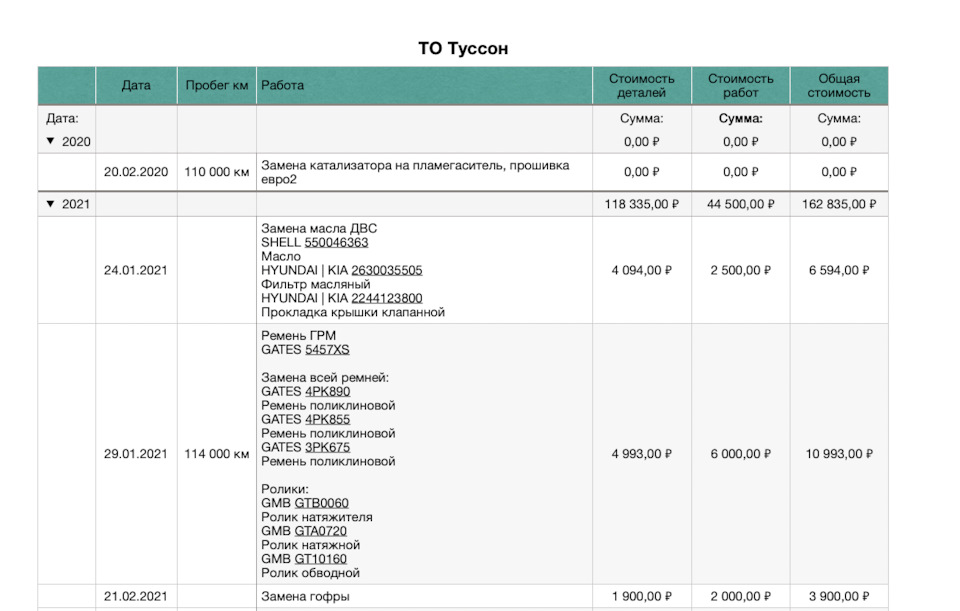Select the total cost 3 900,00 ₽
Viewport: 960px width, 611px height.
(x=839, y=596)
